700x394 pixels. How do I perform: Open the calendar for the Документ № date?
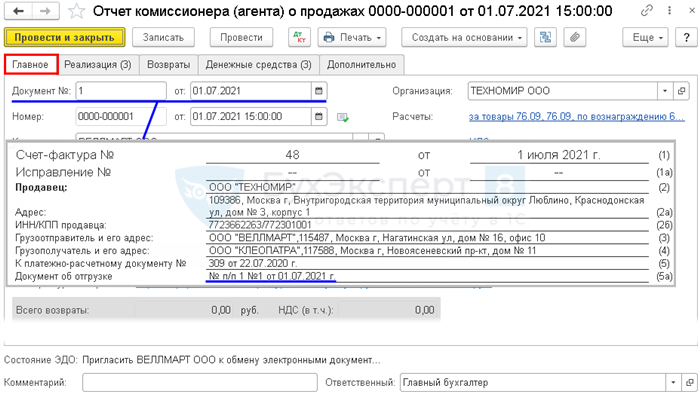[319, 91]
